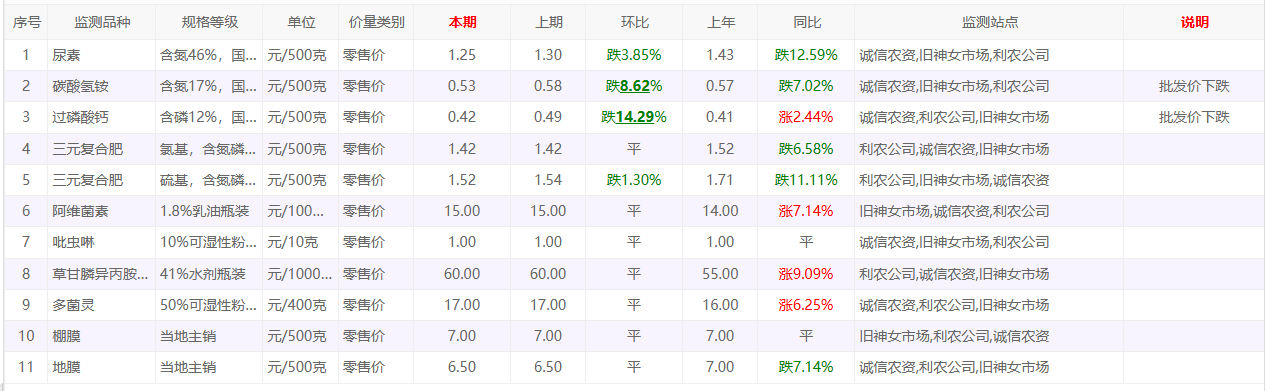The width and height of the screenshot is (1266, 391).
Task: Click the 说明 column header
Action: (1194, 23)
